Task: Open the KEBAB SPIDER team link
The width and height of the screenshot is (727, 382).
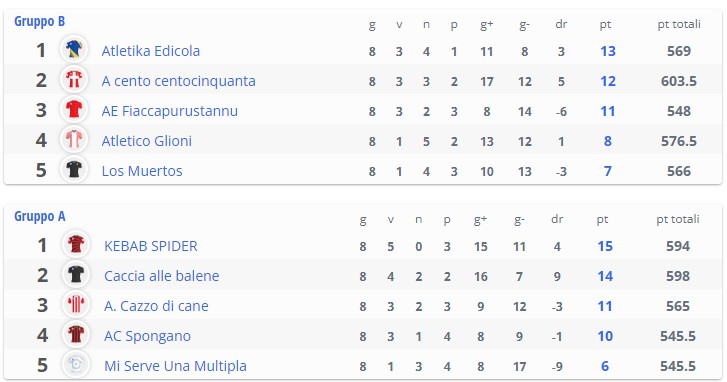Action: coord(151,246)
